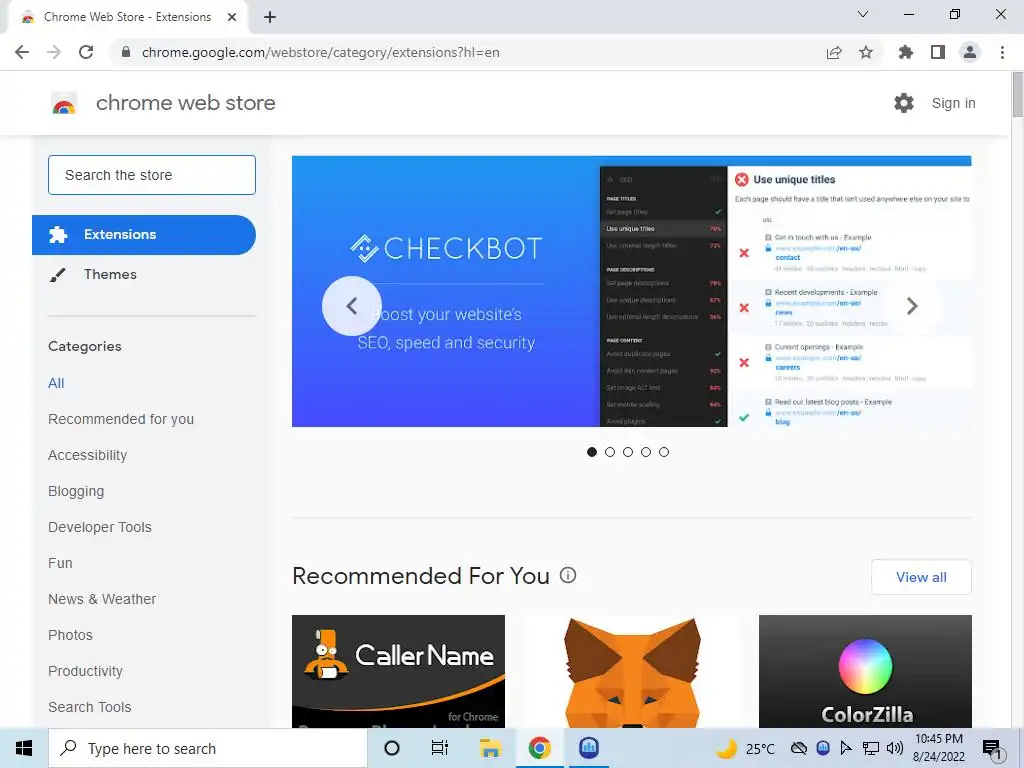Select the fourth carousel dot
The height and width of the screenshot is (768, 1024).
tap(646, 452)
